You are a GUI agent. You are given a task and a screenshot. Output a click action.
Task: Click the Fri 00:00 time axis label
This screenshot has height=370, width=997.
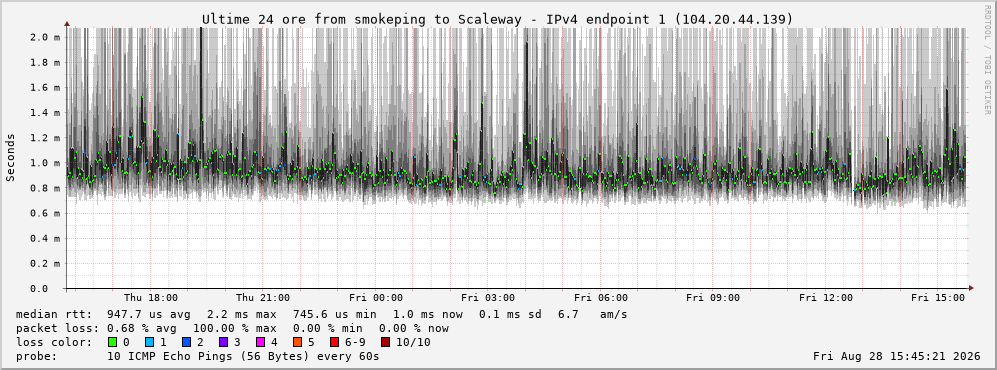coord(376,298)
